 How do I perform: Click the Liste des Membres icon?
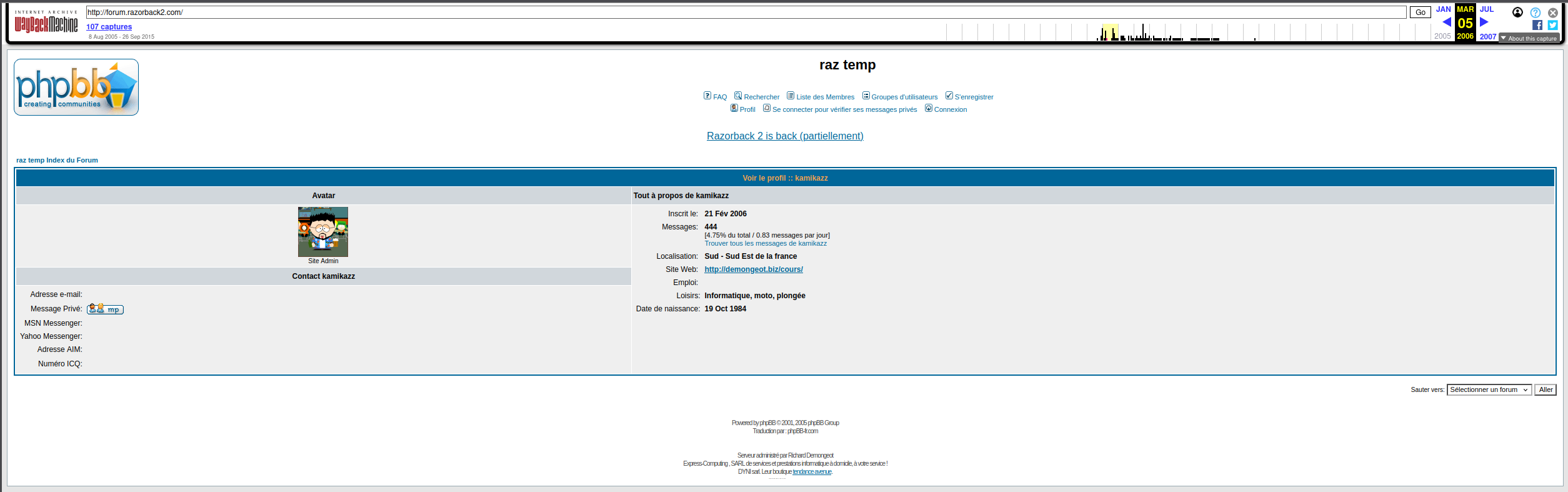[x=791, y=96]
